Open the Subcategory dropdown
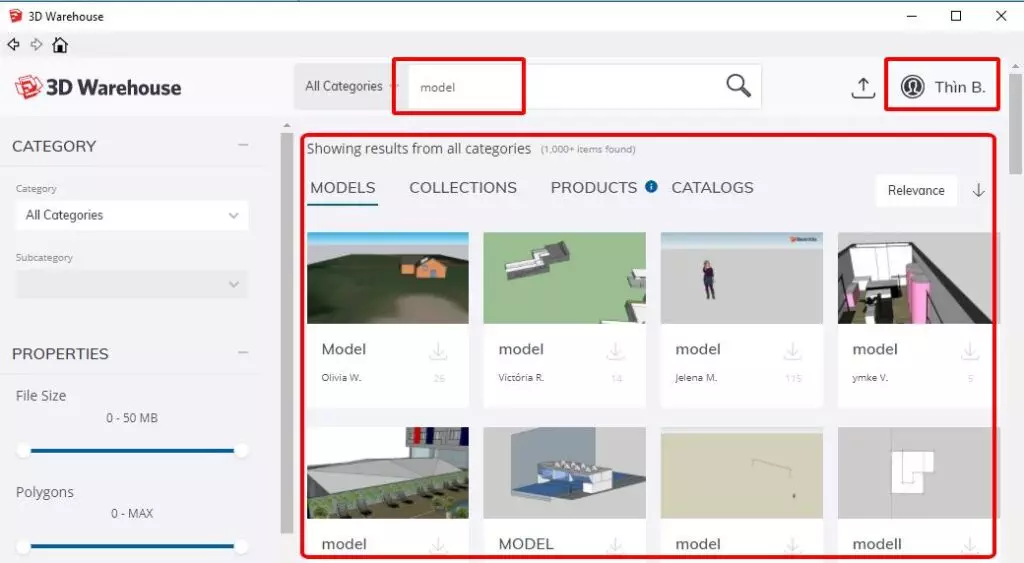 click(131, 284)
